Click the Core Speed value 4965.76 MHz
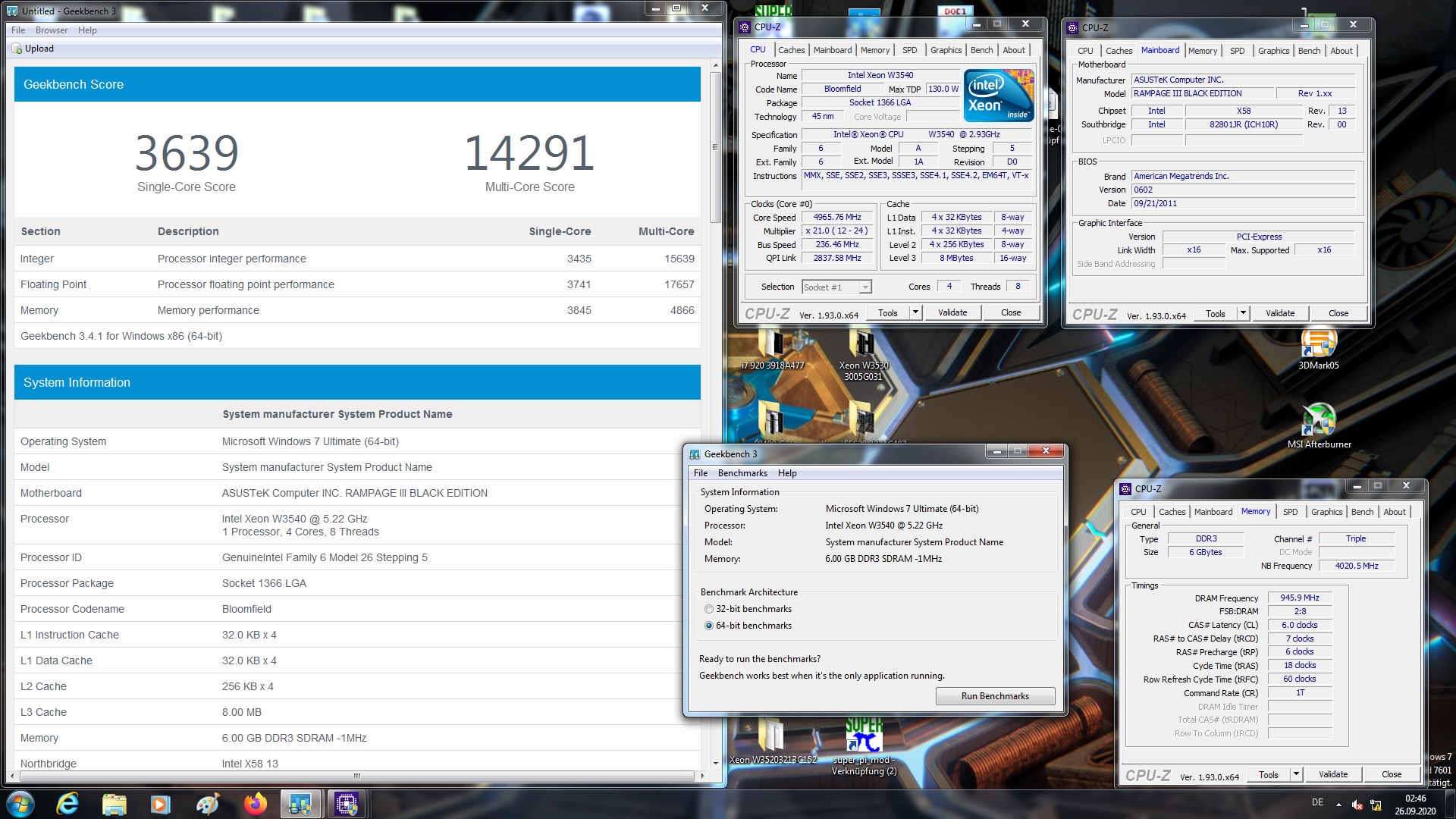The image size is (1456, 819). (x=837, y=217)
